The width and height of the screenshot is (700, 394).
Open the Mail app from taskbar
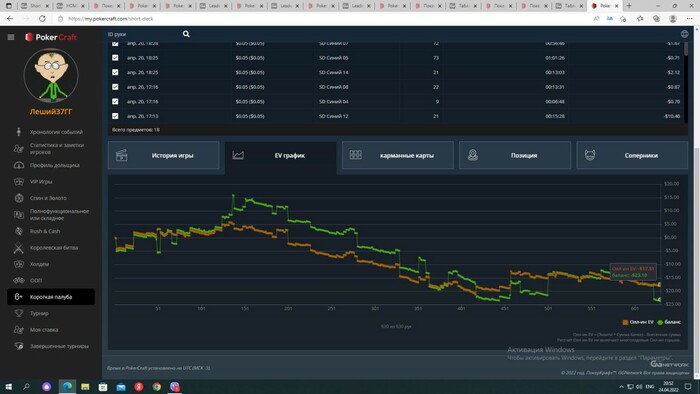point(121,386)
